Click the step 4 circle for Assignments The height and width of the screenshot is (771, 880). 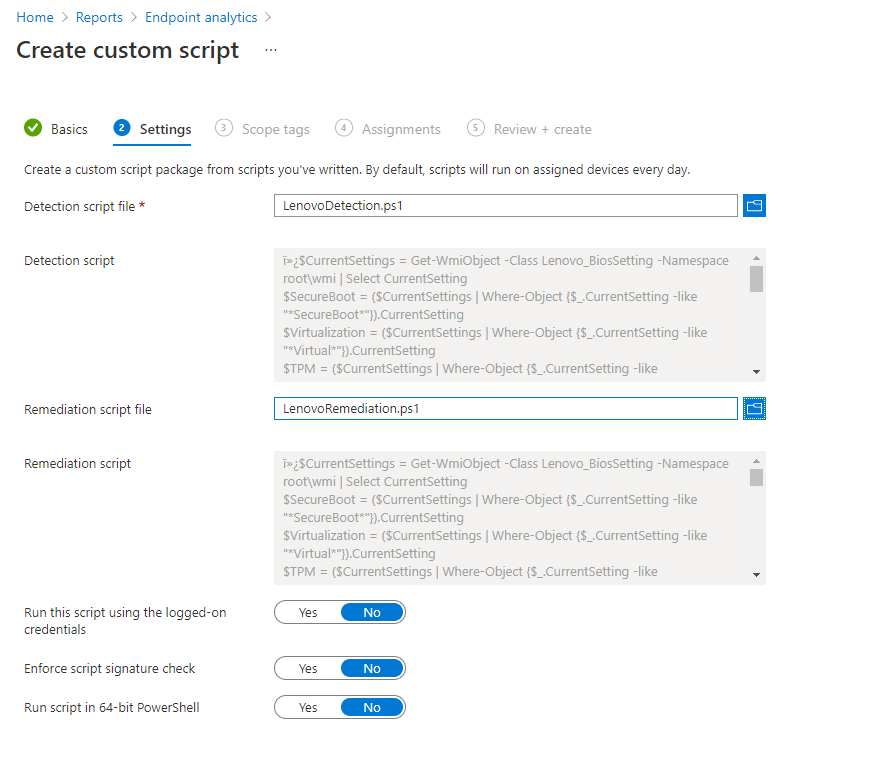[343, 128]
